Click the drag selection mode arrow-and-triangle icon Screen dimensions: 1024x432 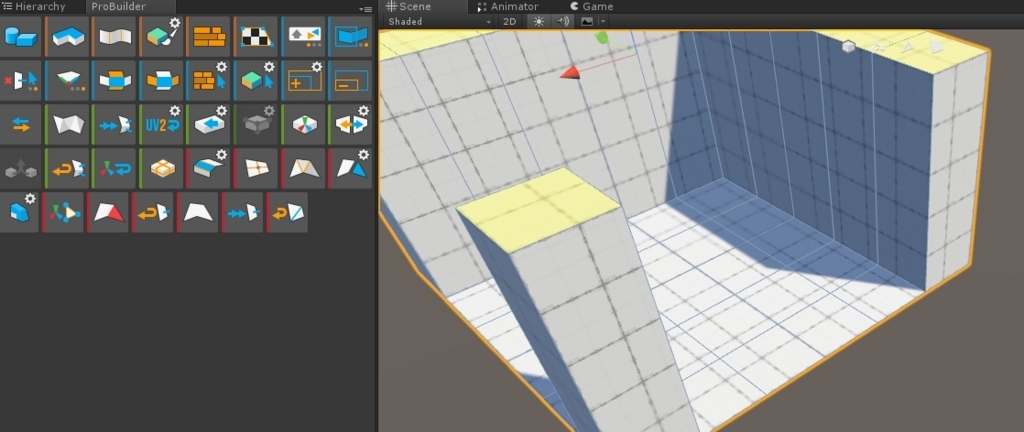tap(304, 37)
